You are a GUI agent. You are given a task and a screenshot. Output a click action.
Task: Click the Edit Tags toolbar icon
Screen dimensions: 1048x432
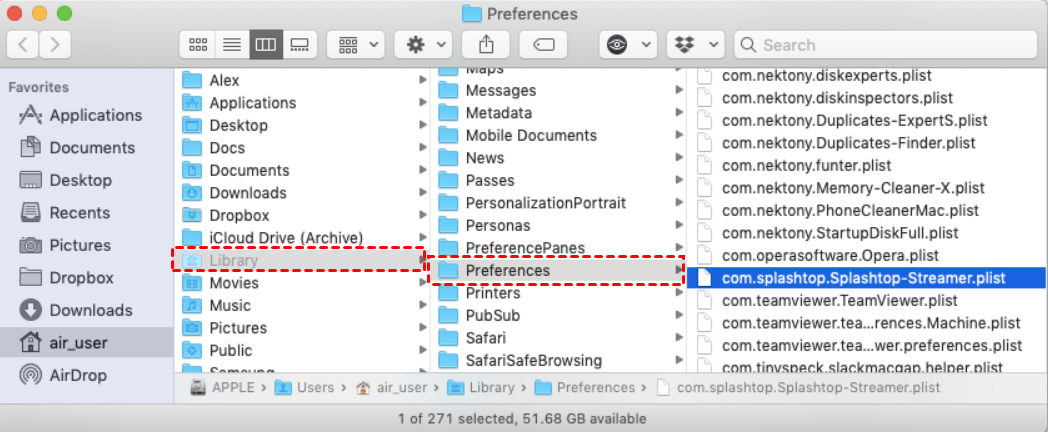[x=544, y=45]
